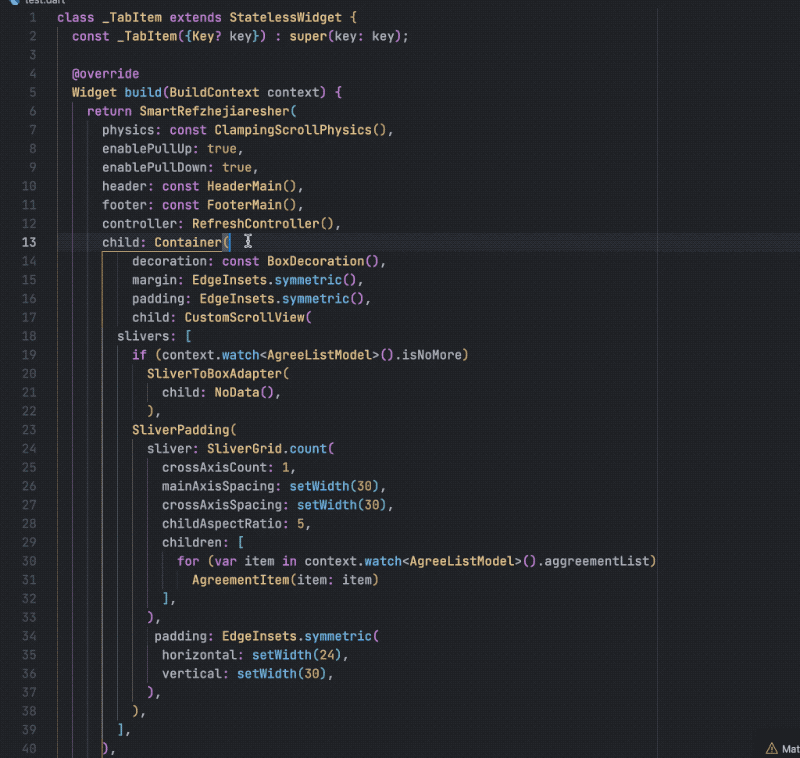Click the "mainAxisSpacing" property
This screenshot has width=800, height=758.
tap(218, 486)
